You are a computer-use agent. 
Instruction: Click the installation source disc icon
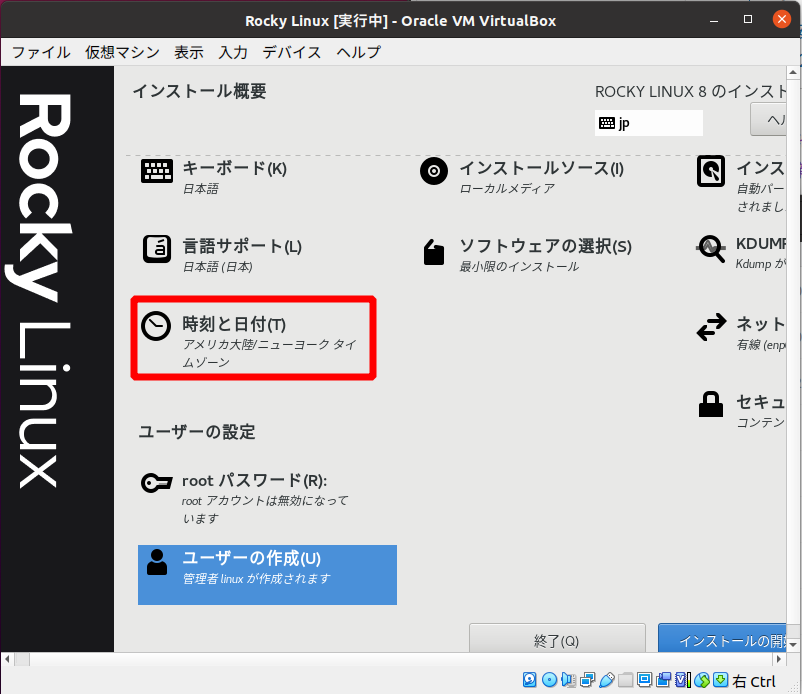[434, 171]
